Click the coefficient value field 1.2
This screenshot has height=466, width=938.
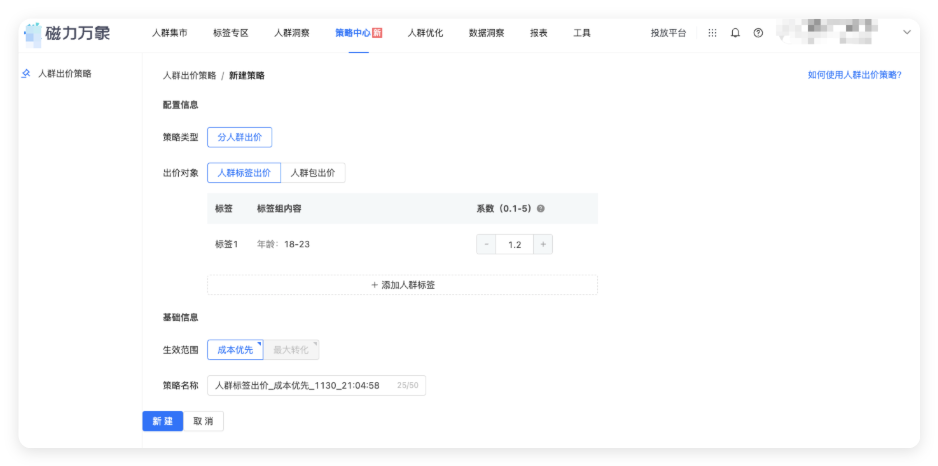[514, 244]
